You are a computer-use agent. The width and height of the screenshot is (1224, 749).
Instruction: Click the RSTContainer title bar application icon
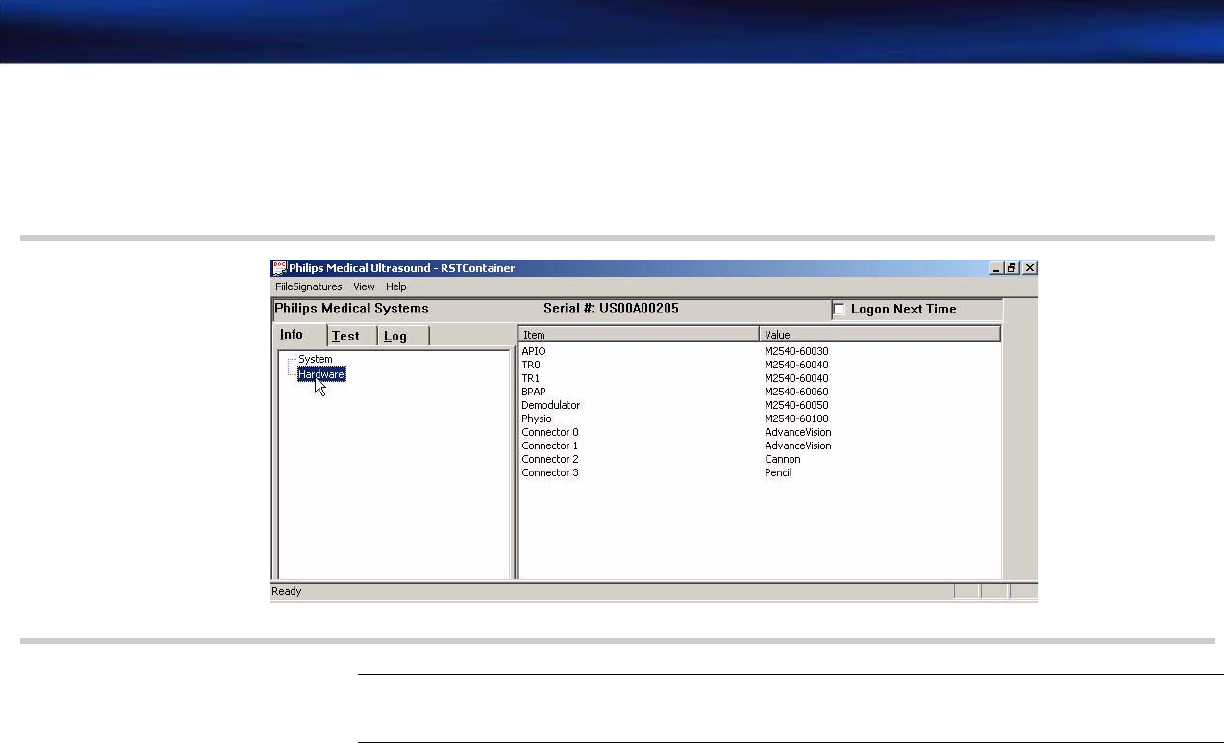tap(279, 268)
